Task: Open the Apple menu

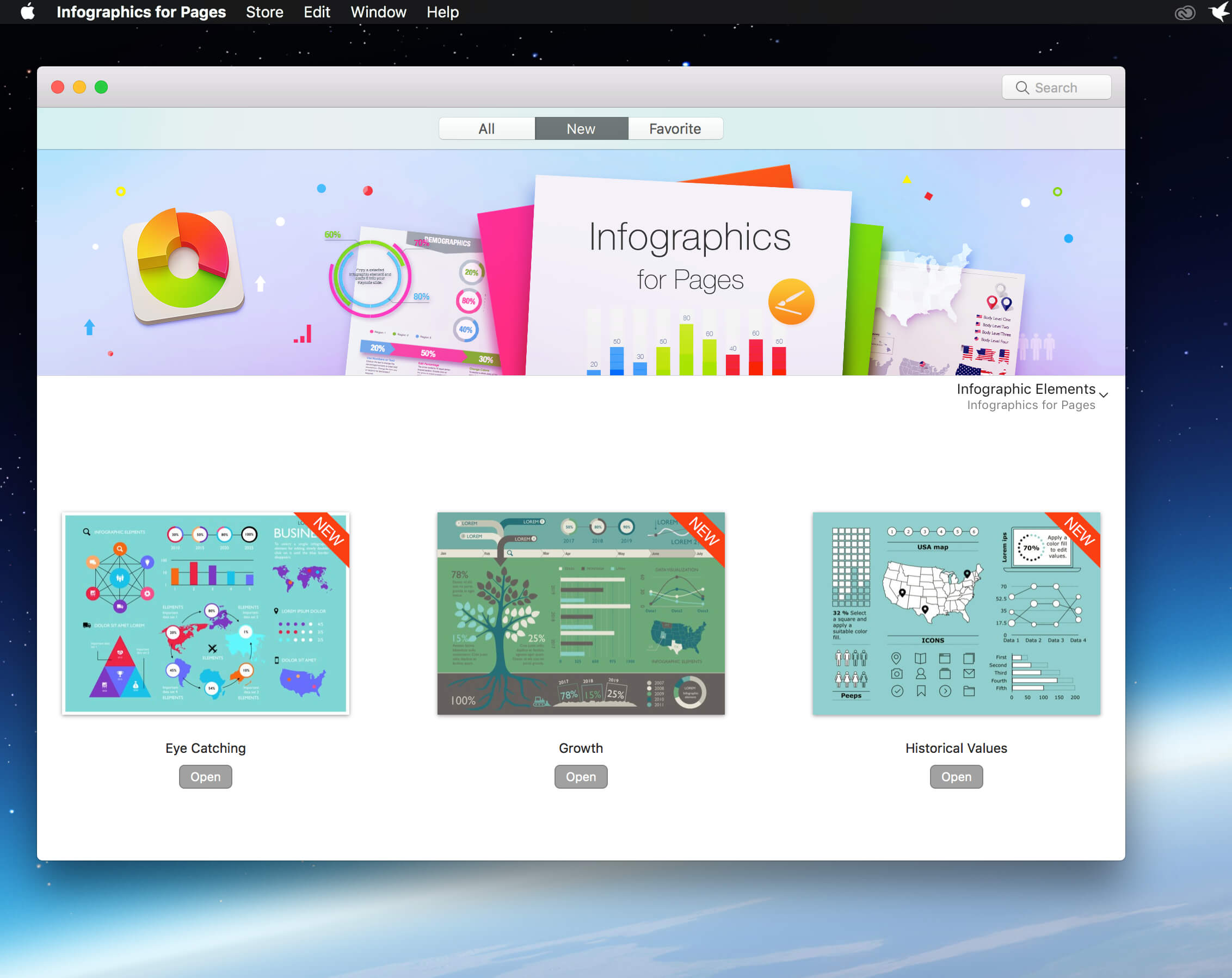Action: tap(27, 11)
